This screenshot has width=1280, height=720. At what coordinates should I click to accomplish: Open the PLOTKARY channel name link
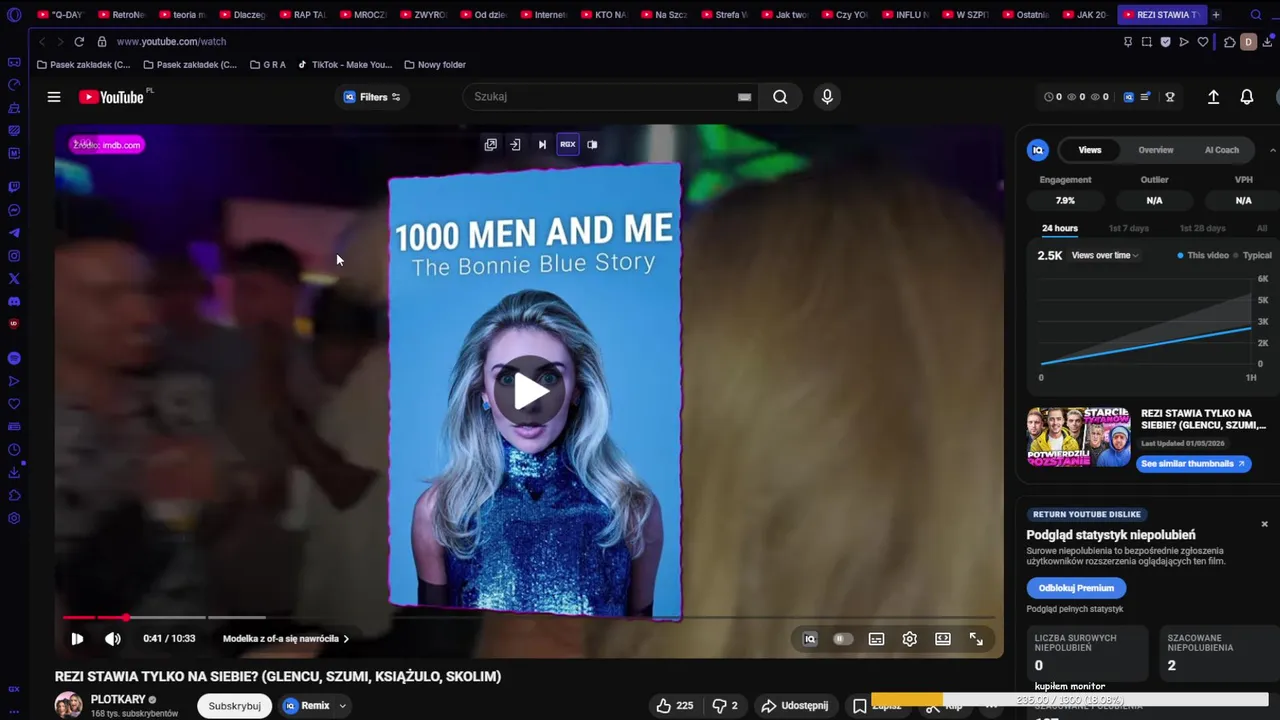click(x=118, y=700)
